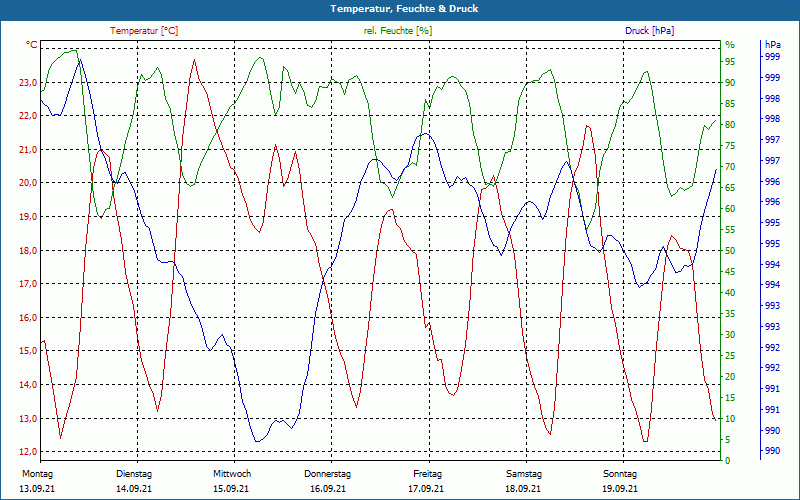800x500 pixels.
Task: Click temperature axis value '12,0'
Action: point(28,452)
